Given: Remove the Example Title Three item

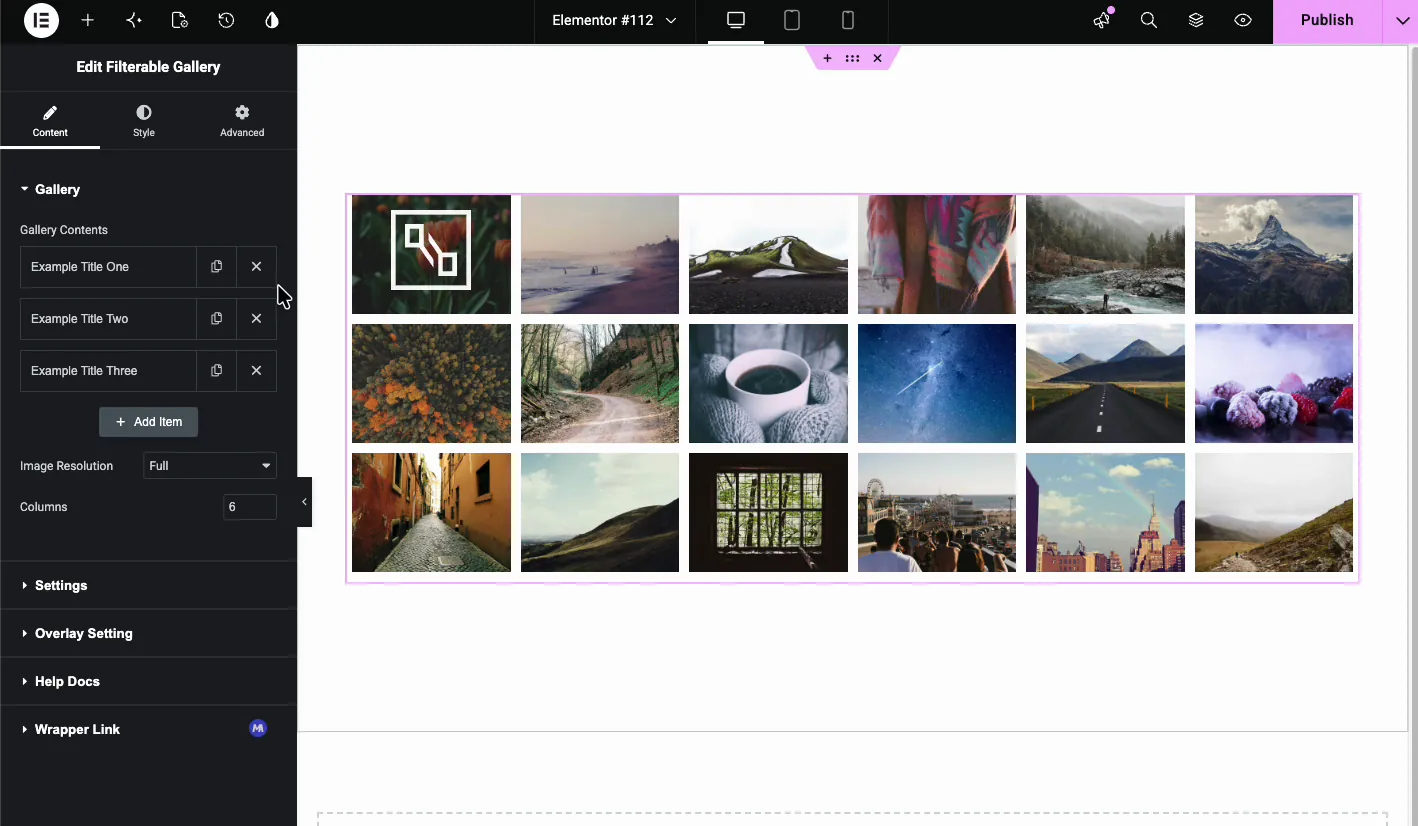Looking at the screenshot, I should (x=256, y=371).
